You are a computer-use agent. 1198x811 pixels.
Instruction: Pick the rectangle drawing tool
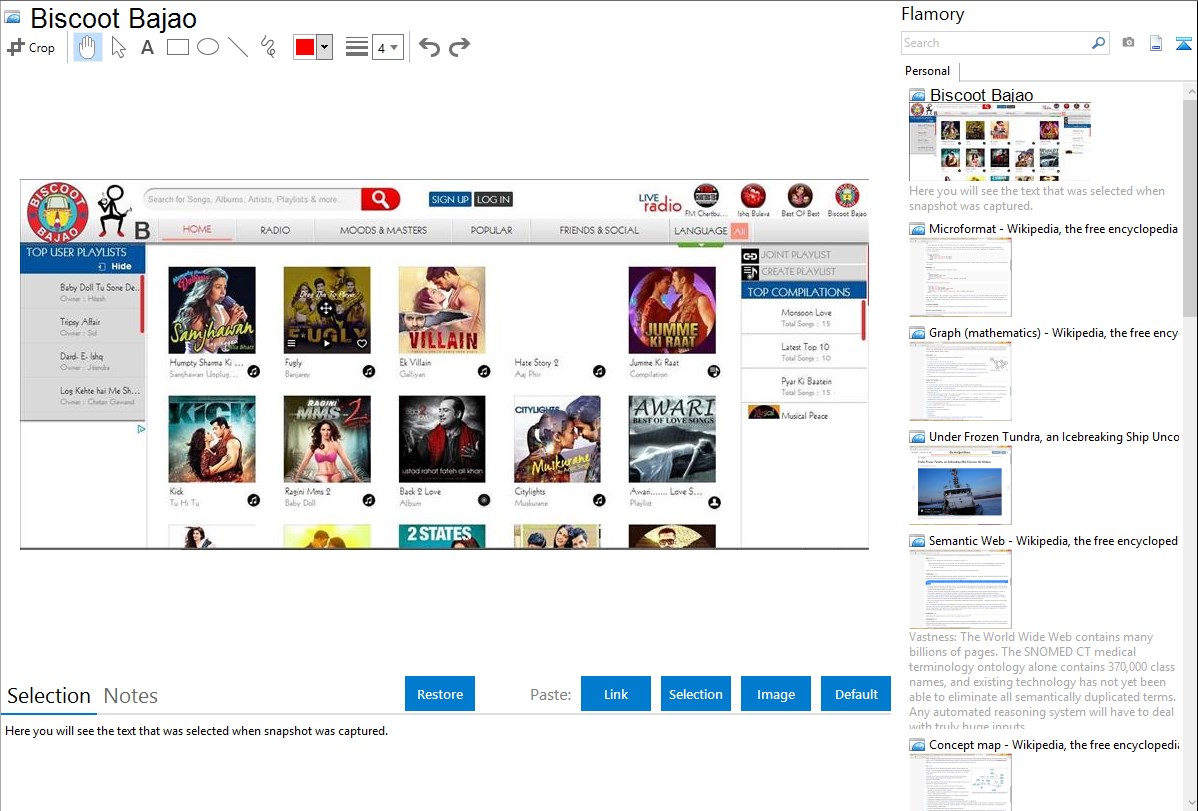pos(177,47)
